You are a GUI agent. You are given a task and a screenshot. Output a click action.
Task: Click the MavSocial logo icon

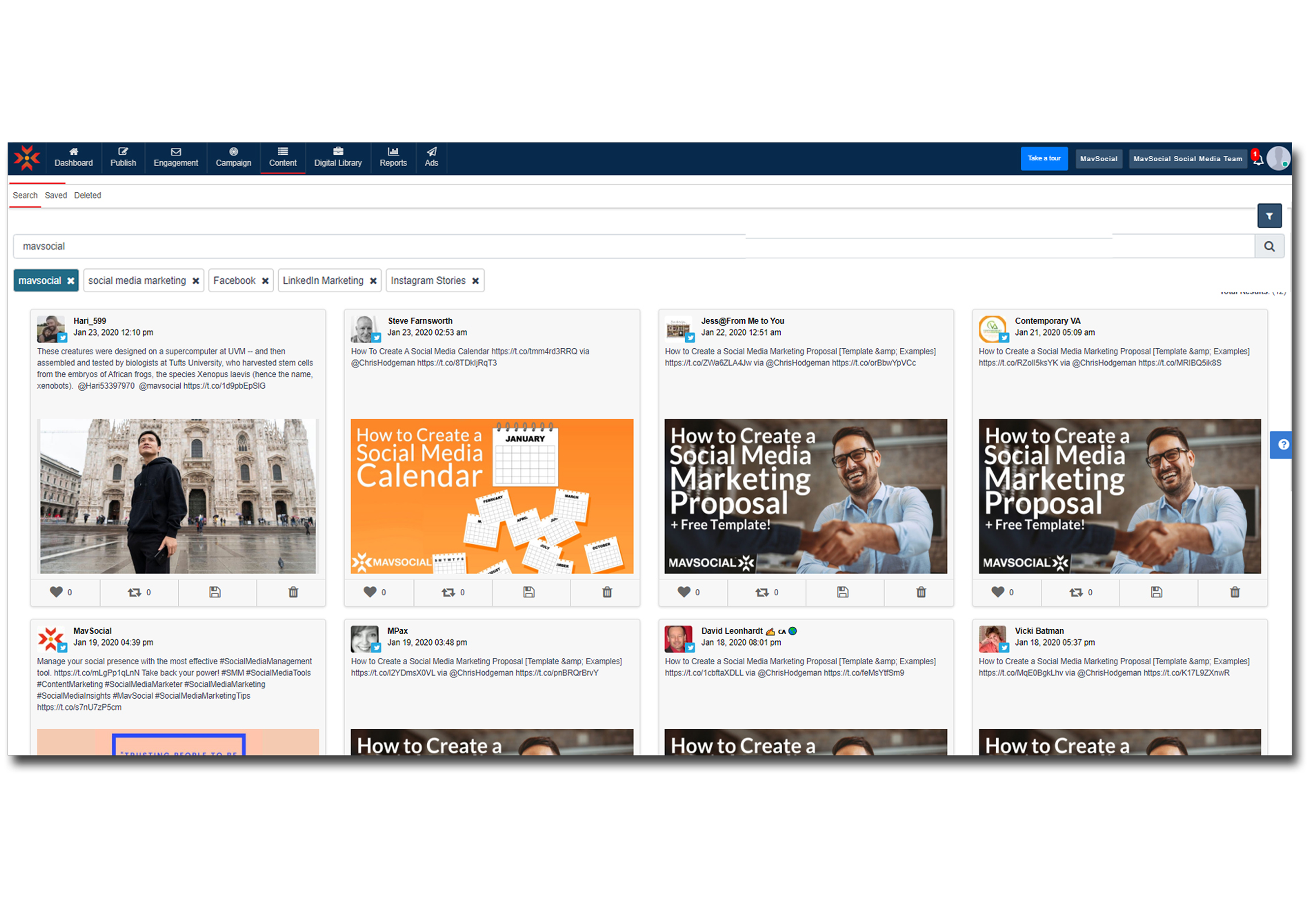pyautogui.click(x=27, y=158)
